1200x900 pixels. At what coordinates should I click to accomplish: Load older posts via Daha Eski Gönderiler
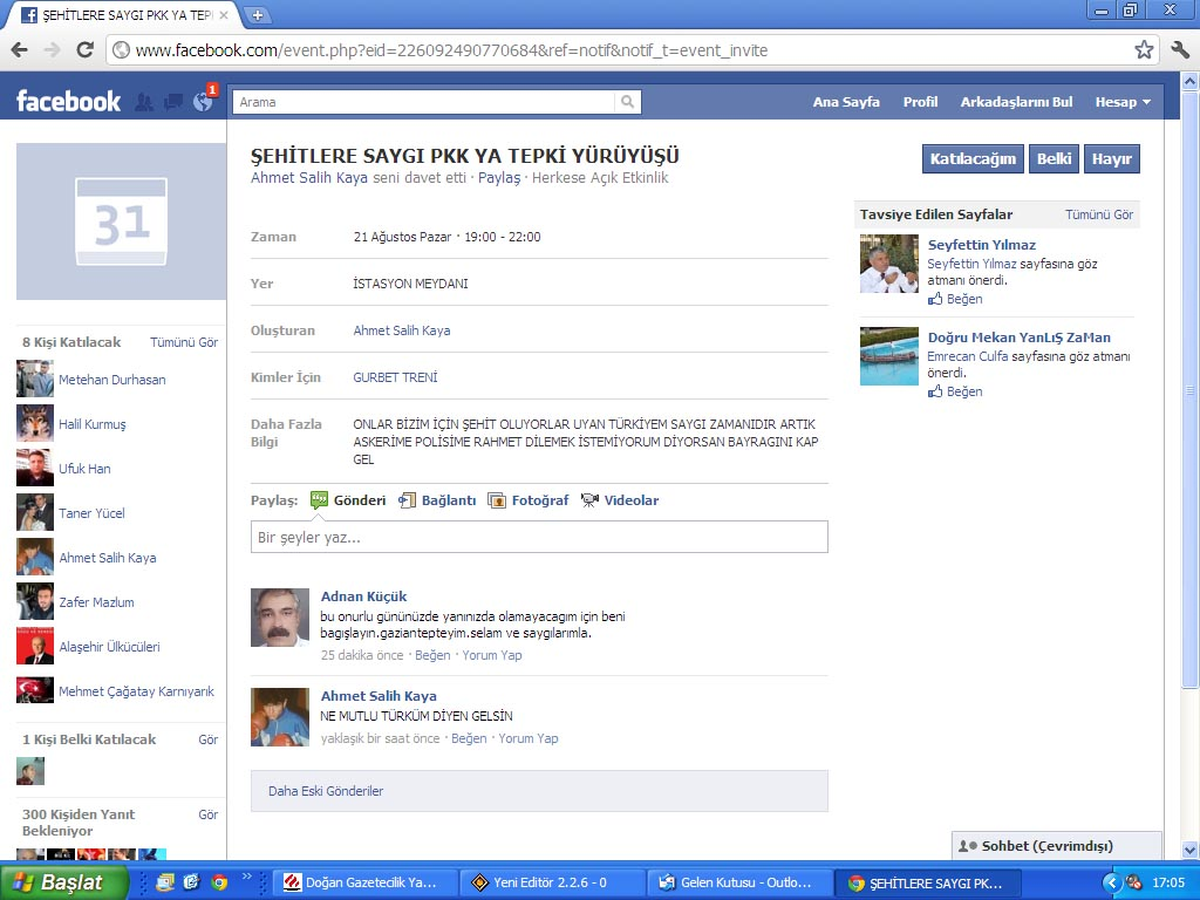coord(539,791)
